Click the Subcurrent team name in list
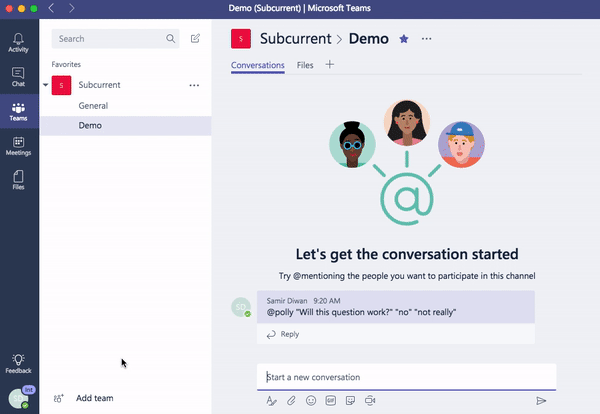The width and height of the screenshot is (600, 414). [99, 85]
